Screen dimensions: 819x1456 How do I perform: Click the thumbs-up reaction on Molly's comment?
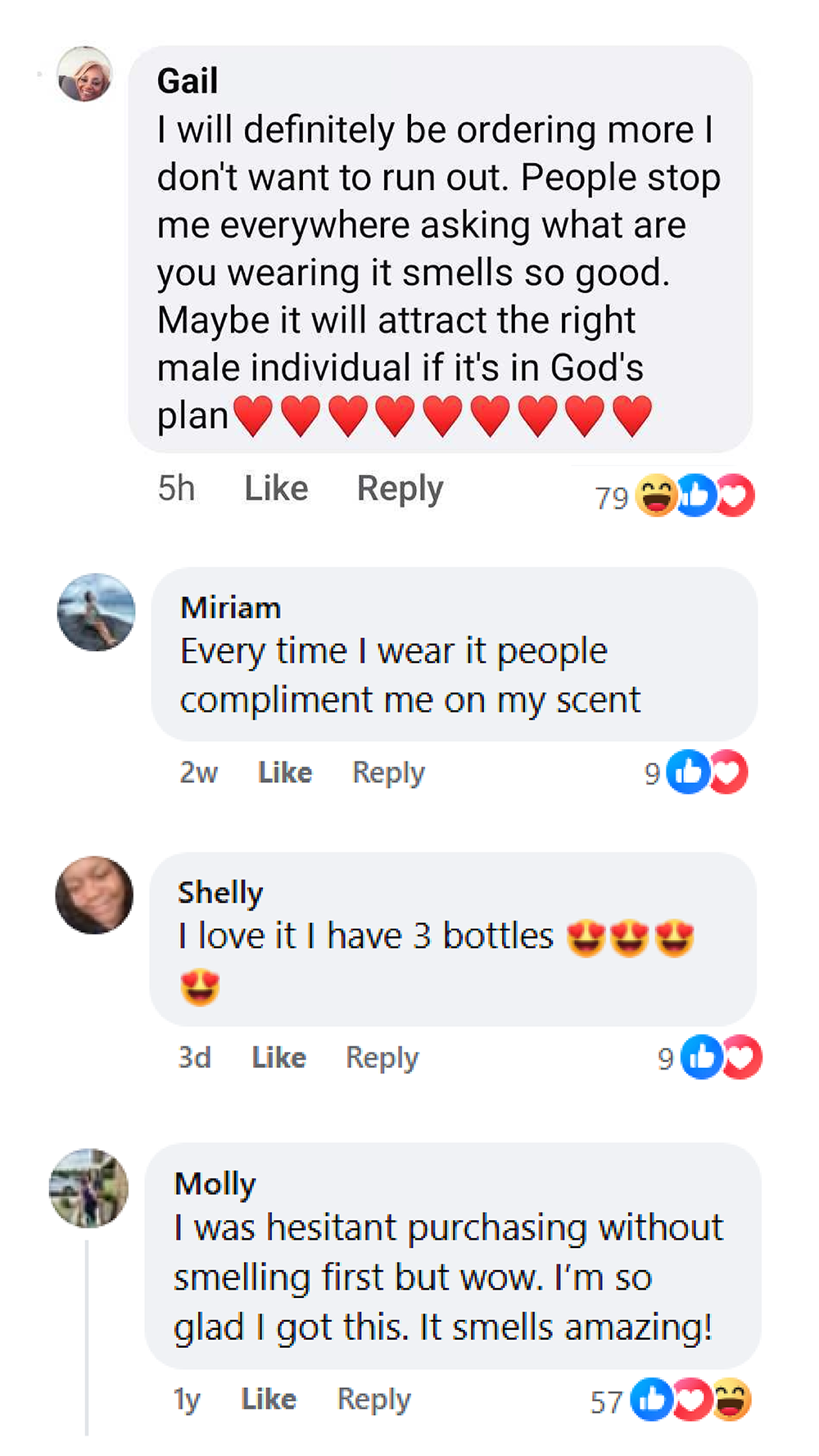click(651, 1399)
